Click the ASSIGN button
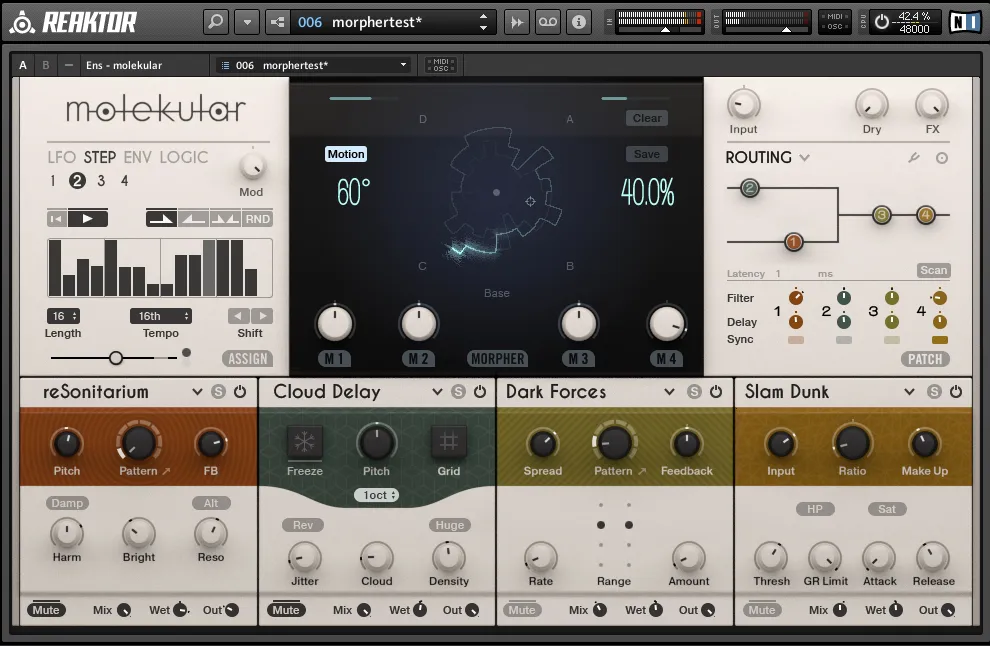 pos(248,359)
